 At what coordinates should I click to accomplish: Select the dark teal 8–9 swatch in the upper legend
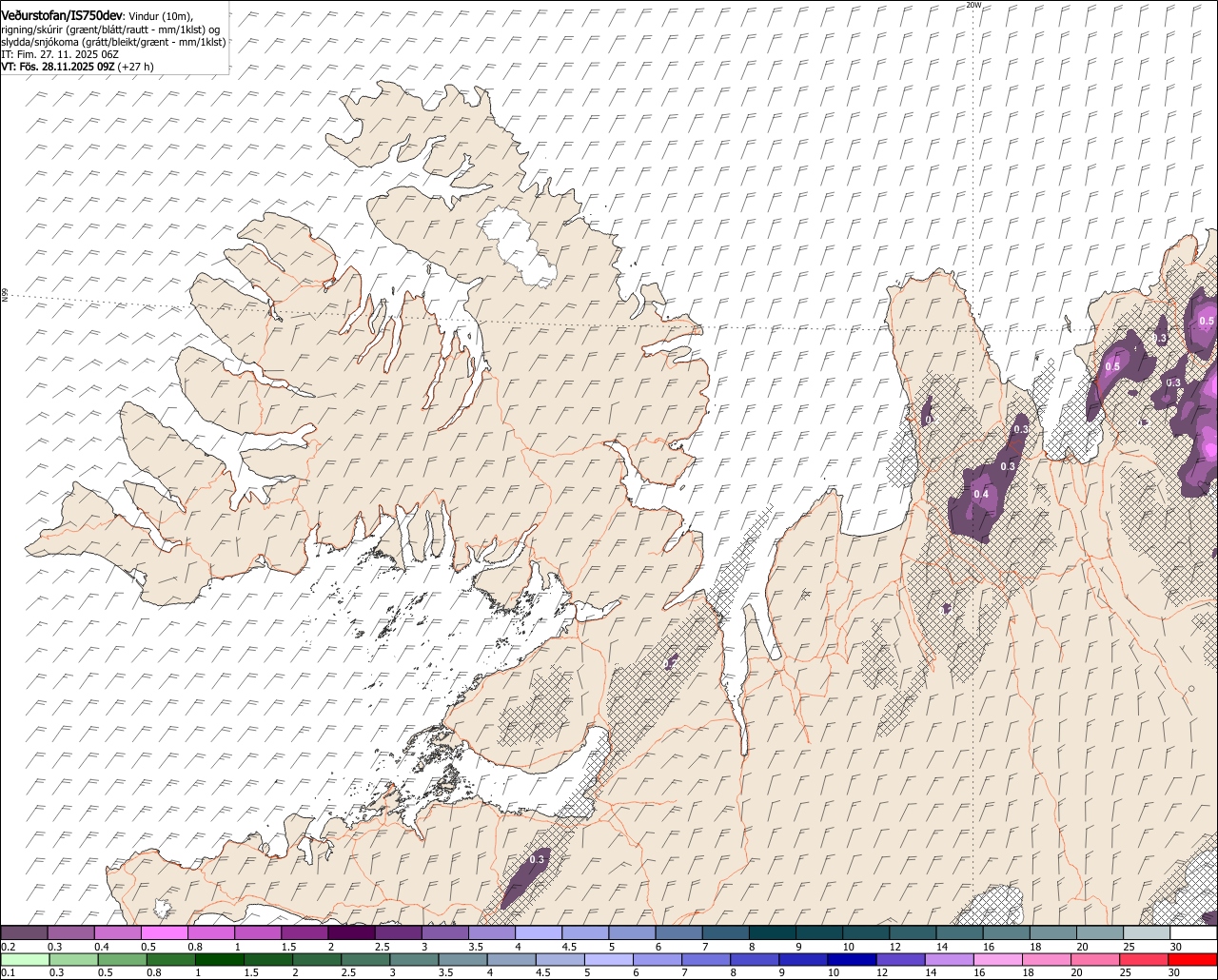point(773,932)
